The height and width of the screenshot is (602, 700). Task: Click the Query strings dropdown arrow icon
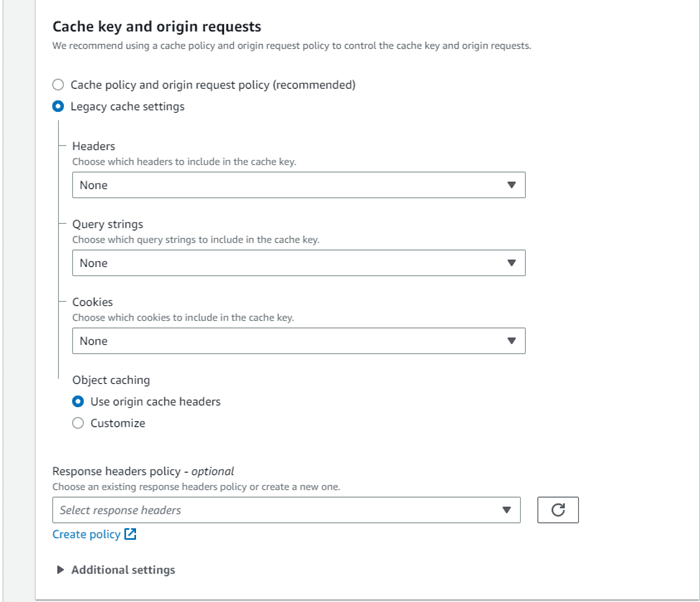coord(511,263)
